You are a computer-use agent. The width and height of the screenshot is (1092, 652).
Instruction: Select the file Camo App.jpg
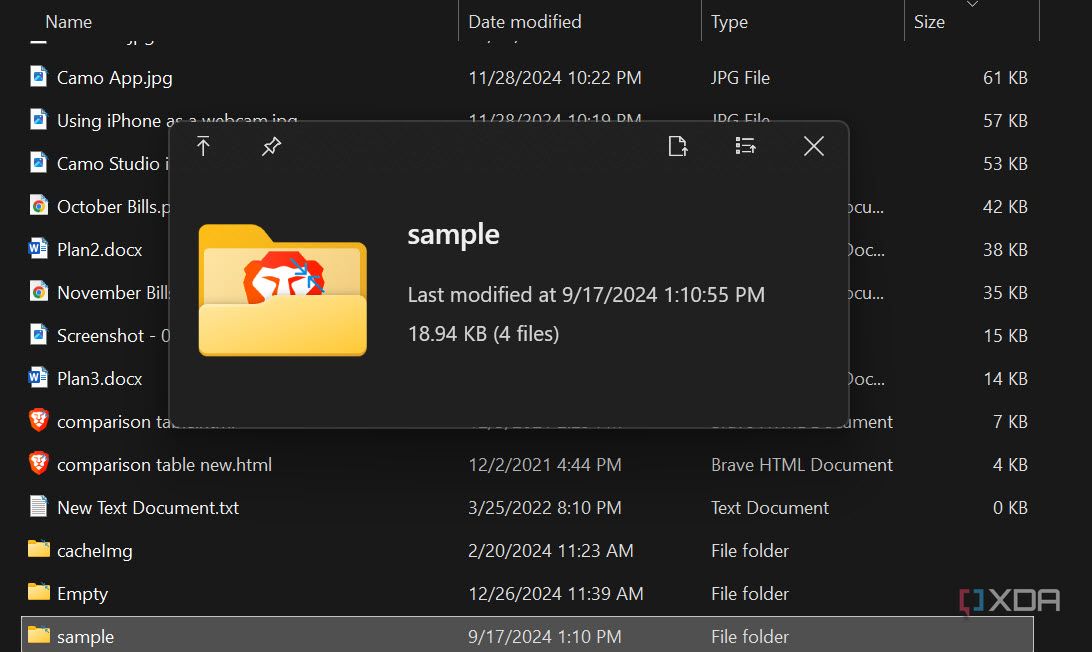114,78
